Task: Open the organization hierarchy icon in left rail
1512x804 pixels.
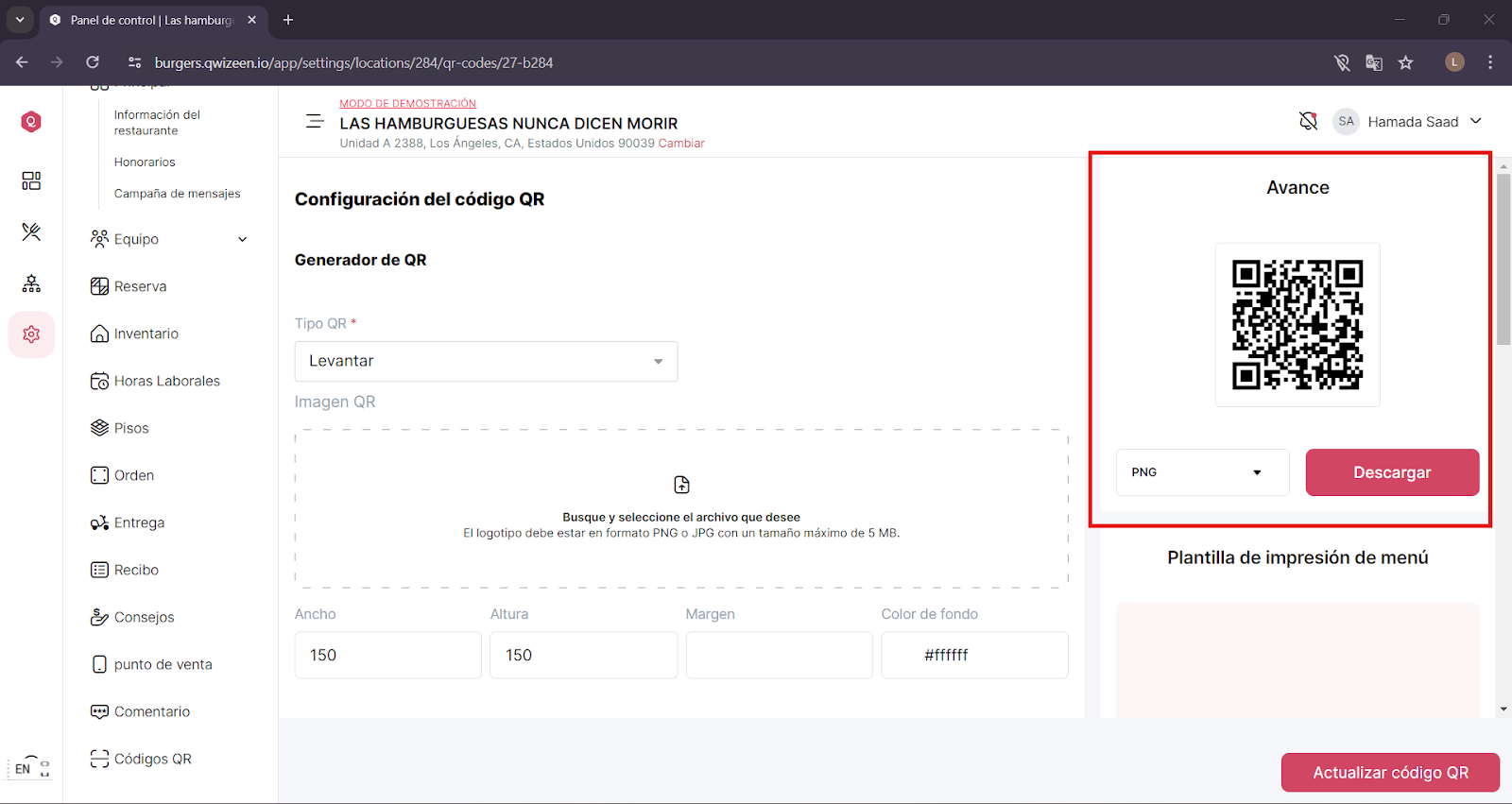Action: tap(31, 283)
